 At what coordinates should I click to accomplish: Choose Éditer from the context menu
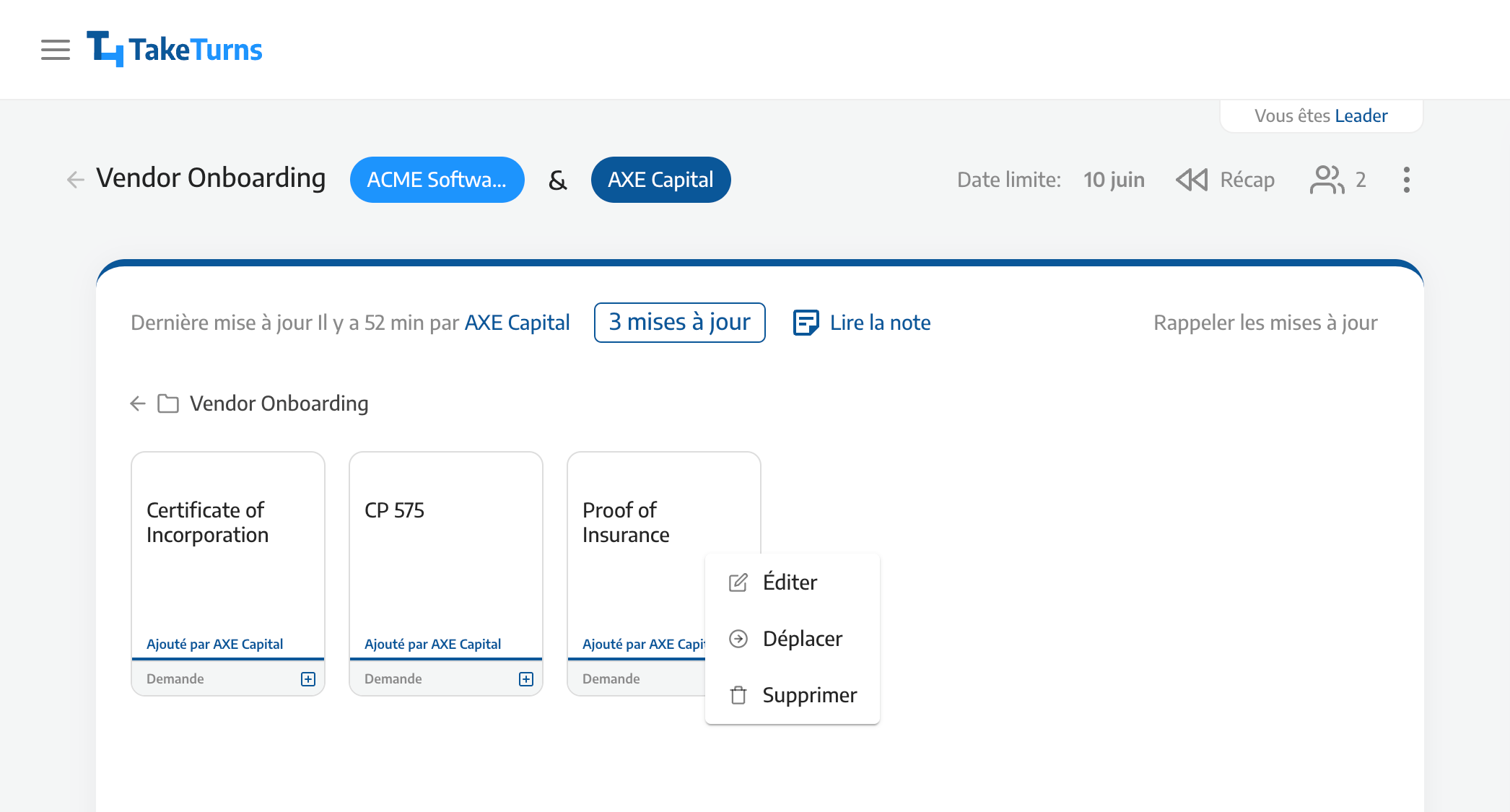pyautogui.click(x=793, y=582)
